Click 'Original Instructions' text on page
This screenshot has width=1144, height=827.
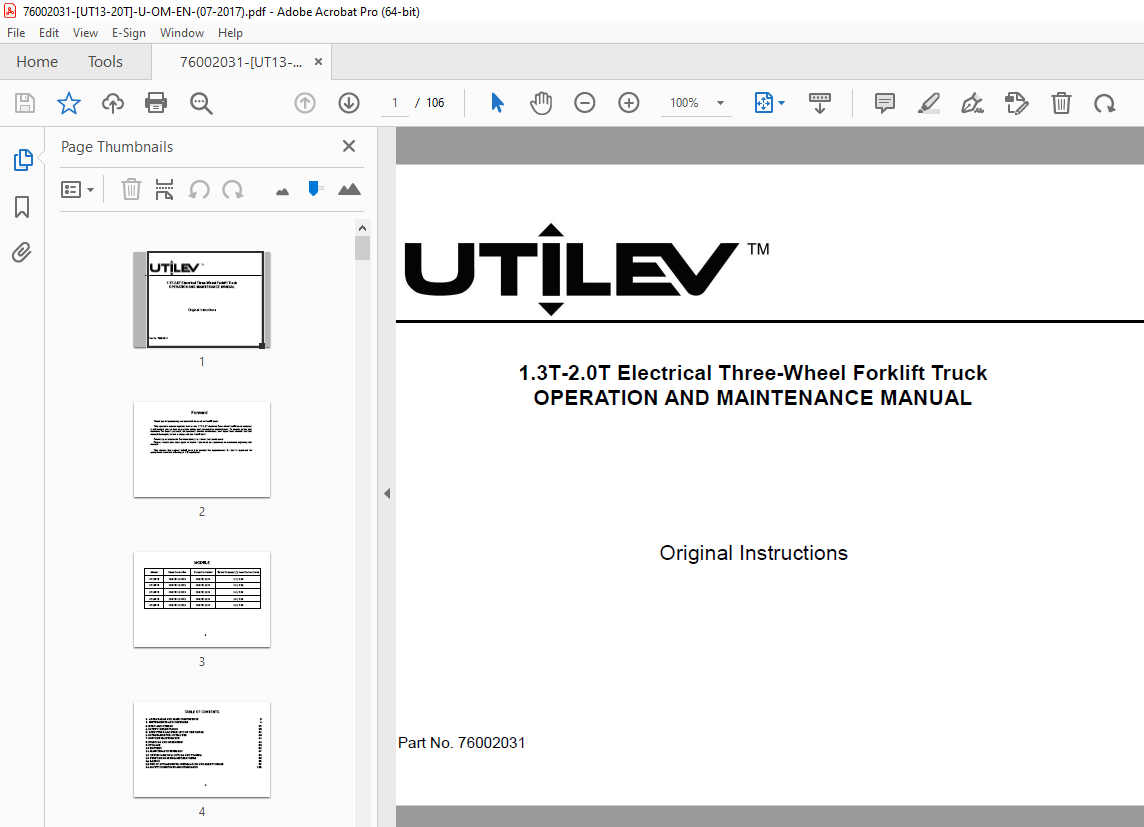coord(754,553)
